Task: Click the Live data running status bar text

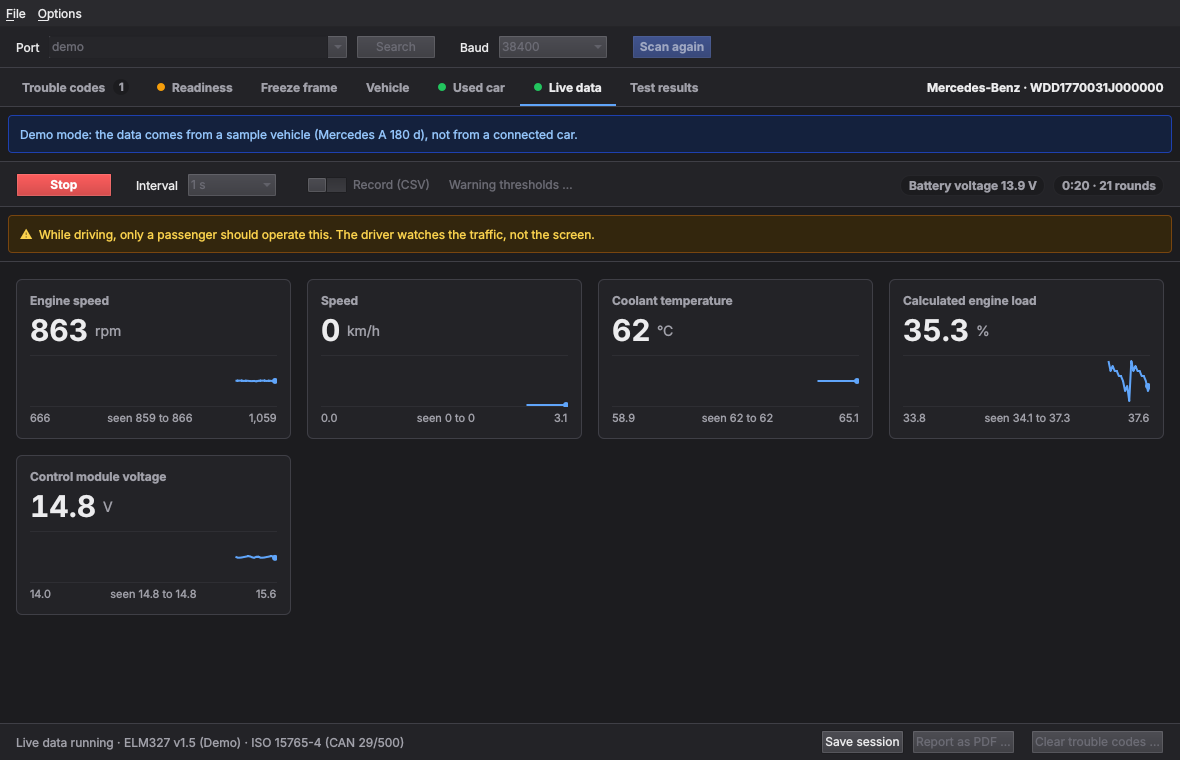Action: click(x=210, y=743)
